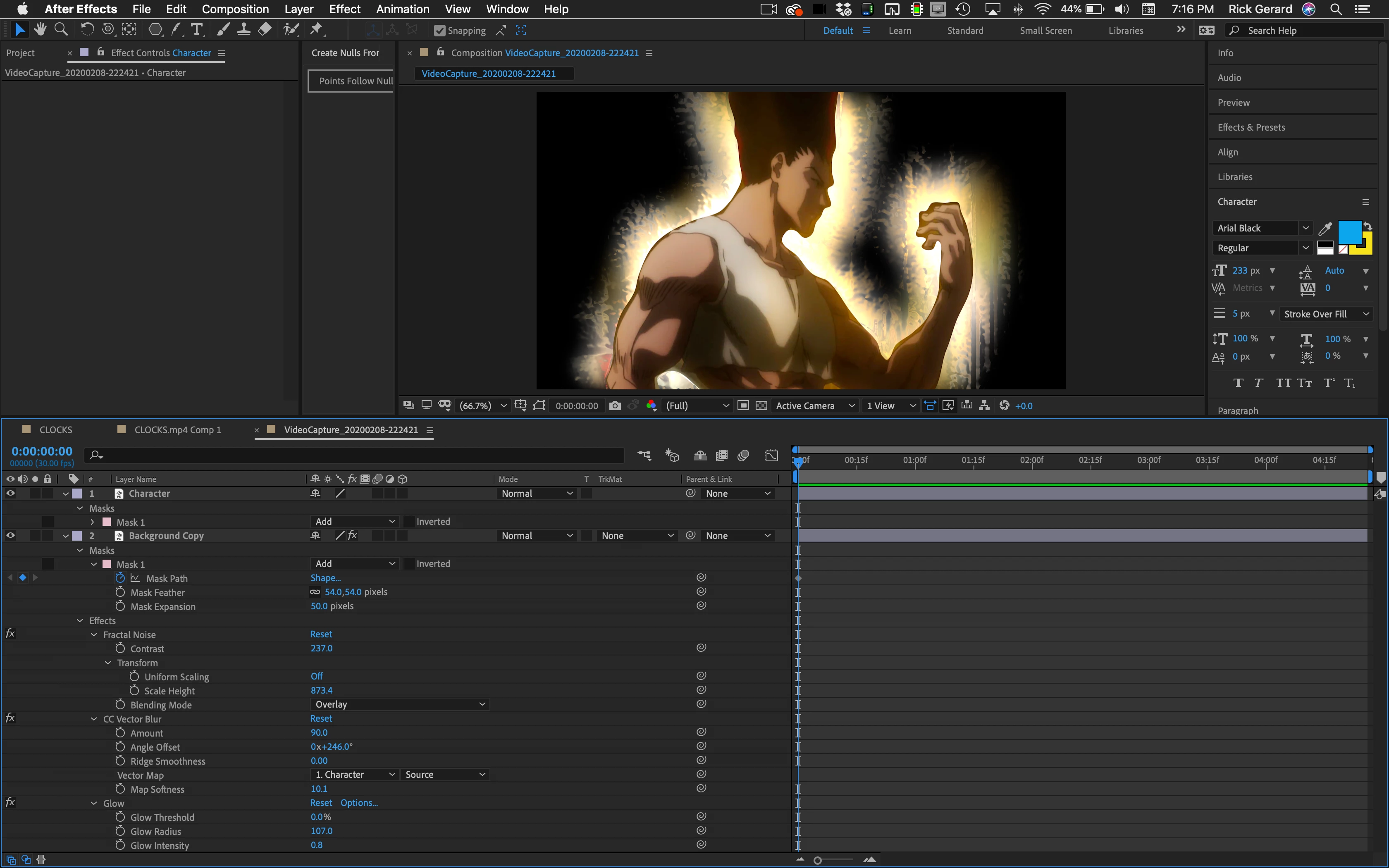The height and width of the screenshot is (868, 1389).
Task: Select the Horizontal Type tool
Action: 197,29
